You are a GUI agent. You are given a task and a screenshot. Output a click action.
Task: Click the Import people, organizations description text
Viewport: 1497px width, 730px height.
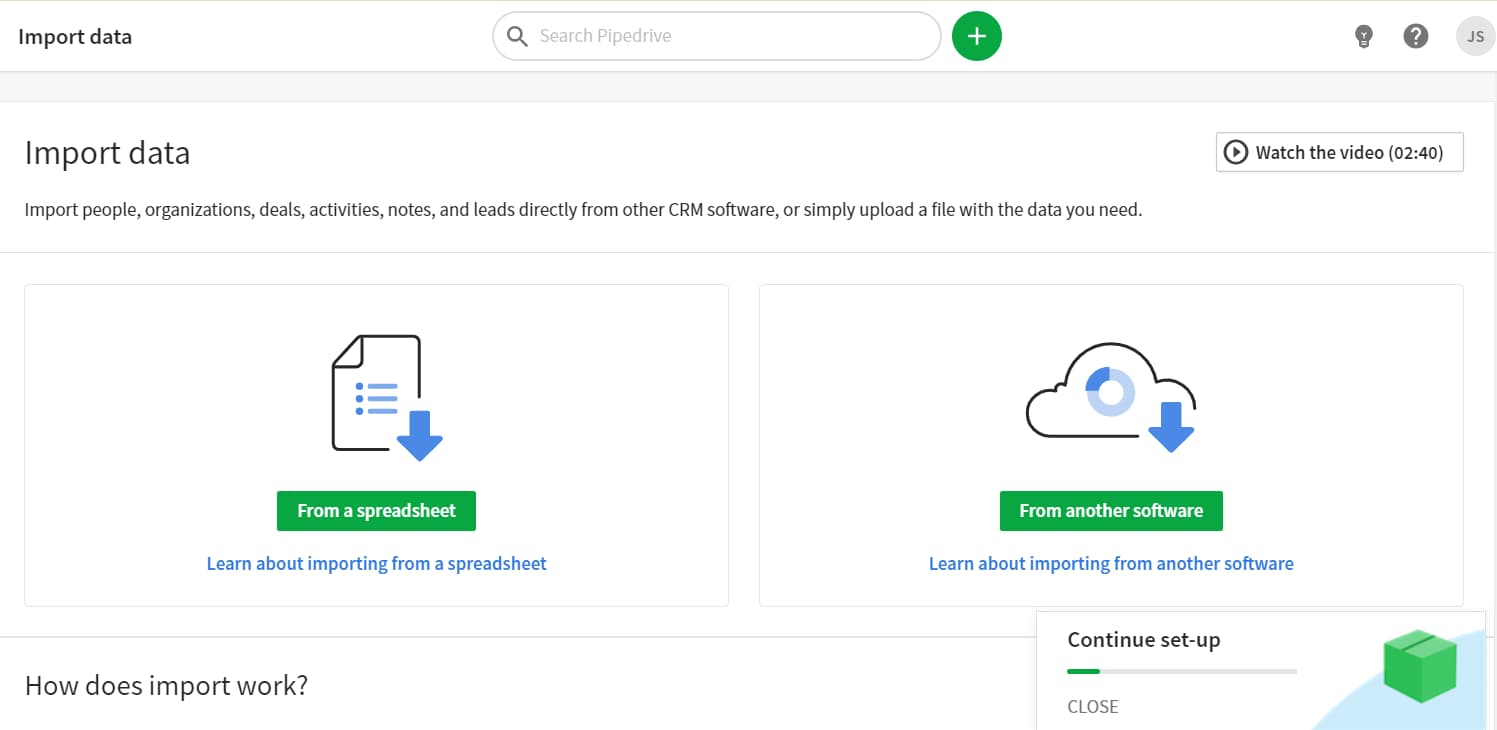coord(583,210)
